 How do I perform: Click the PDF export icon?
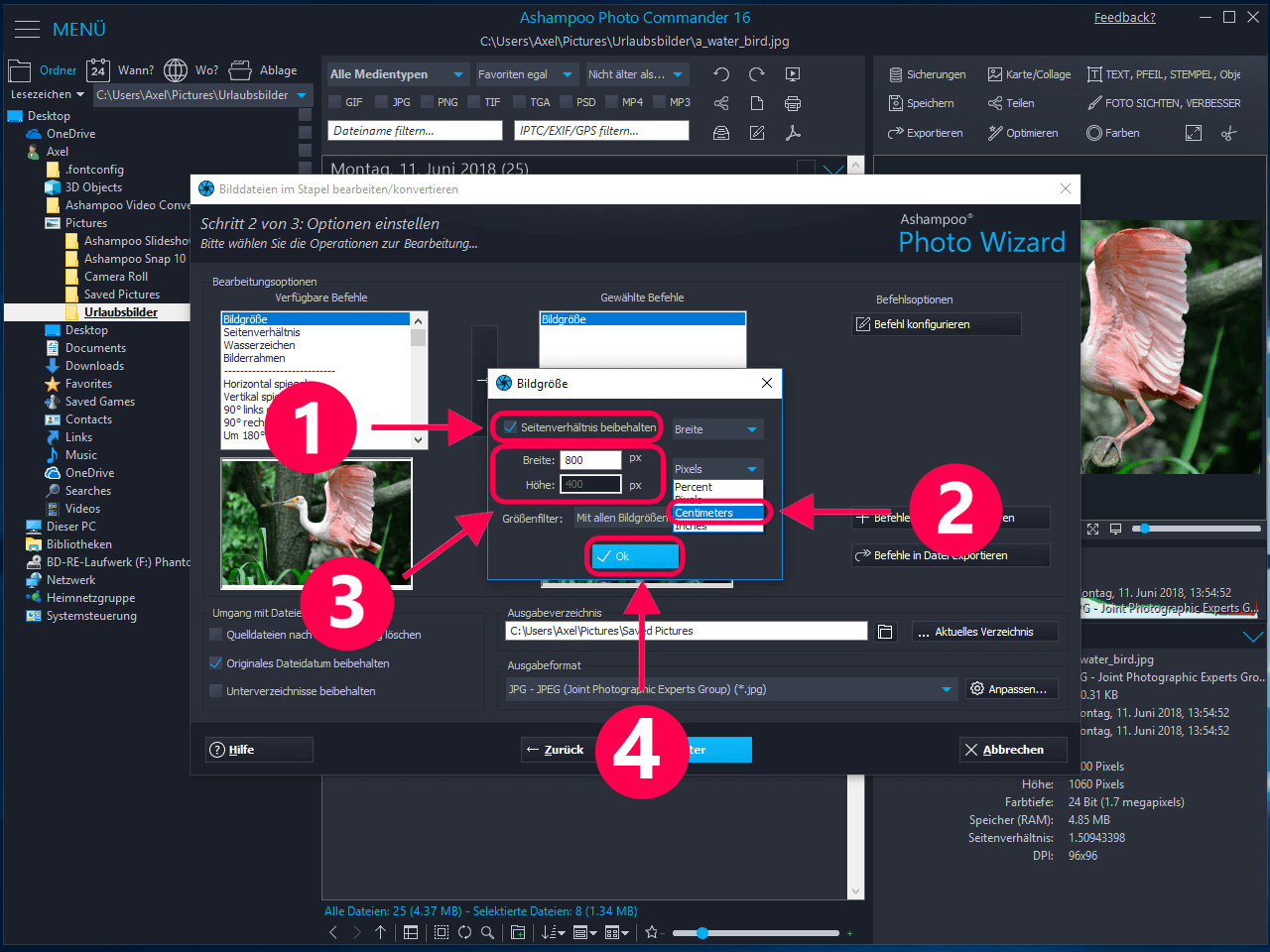tap(793, 133)
